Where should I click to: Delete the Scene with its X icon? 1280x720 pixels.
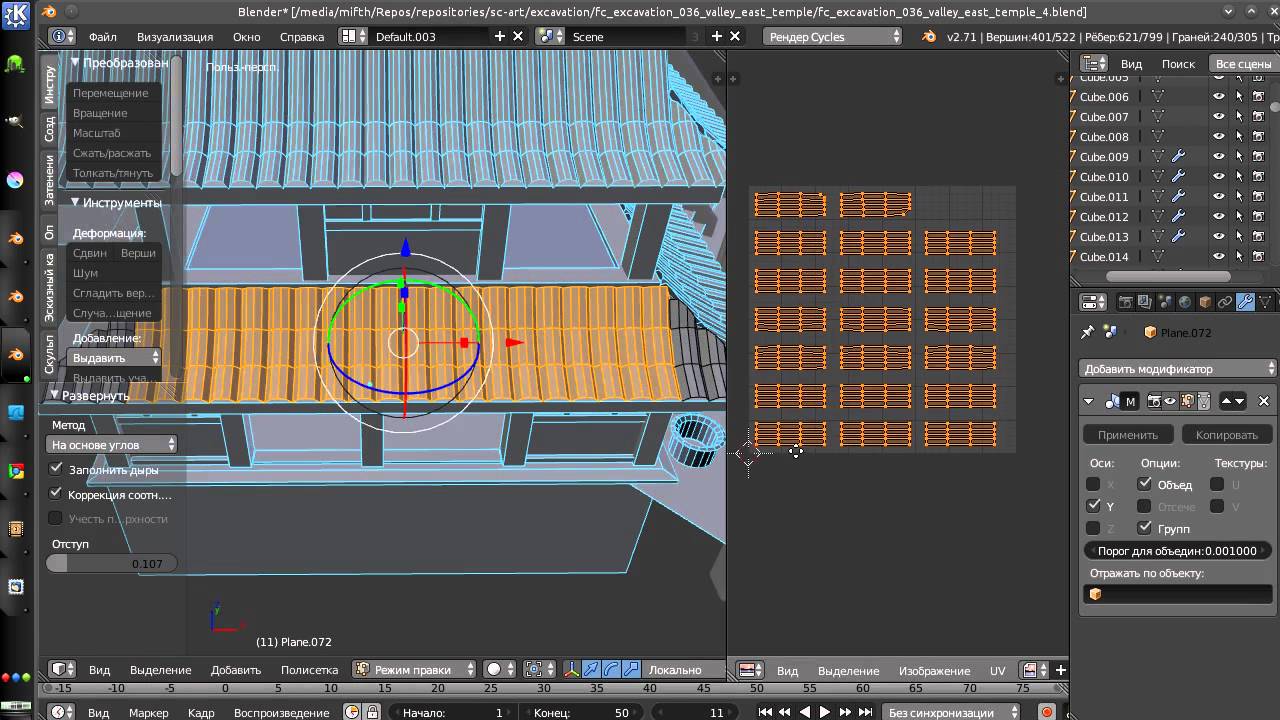point(736,36)
